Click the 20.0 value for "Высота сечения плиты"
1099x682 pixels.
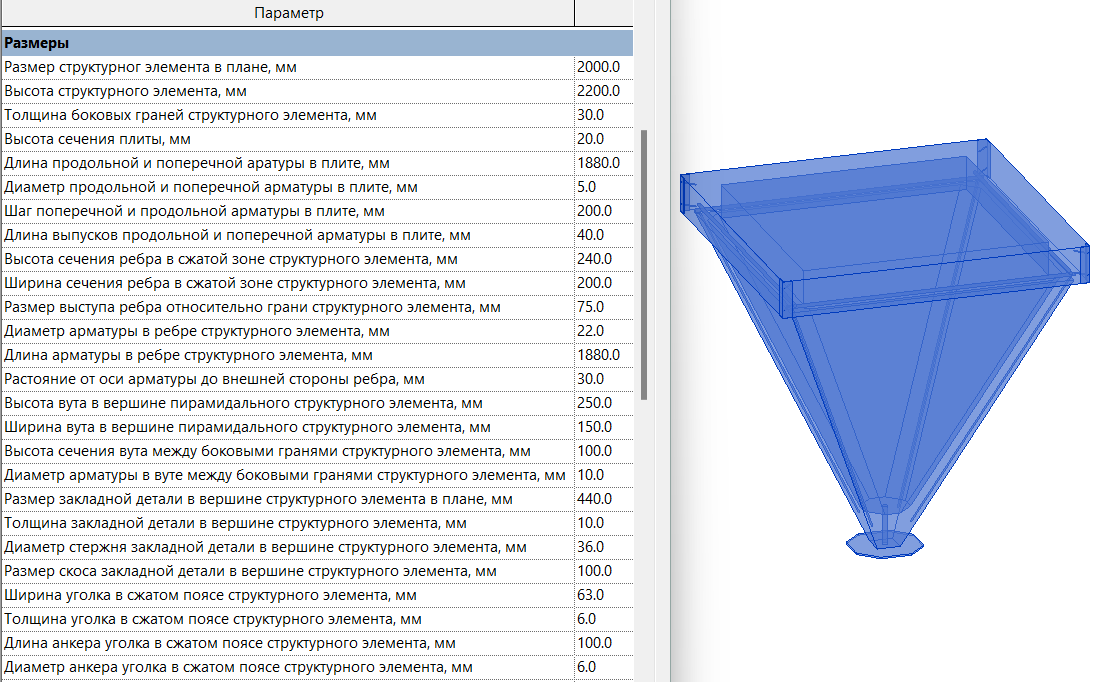591,139
